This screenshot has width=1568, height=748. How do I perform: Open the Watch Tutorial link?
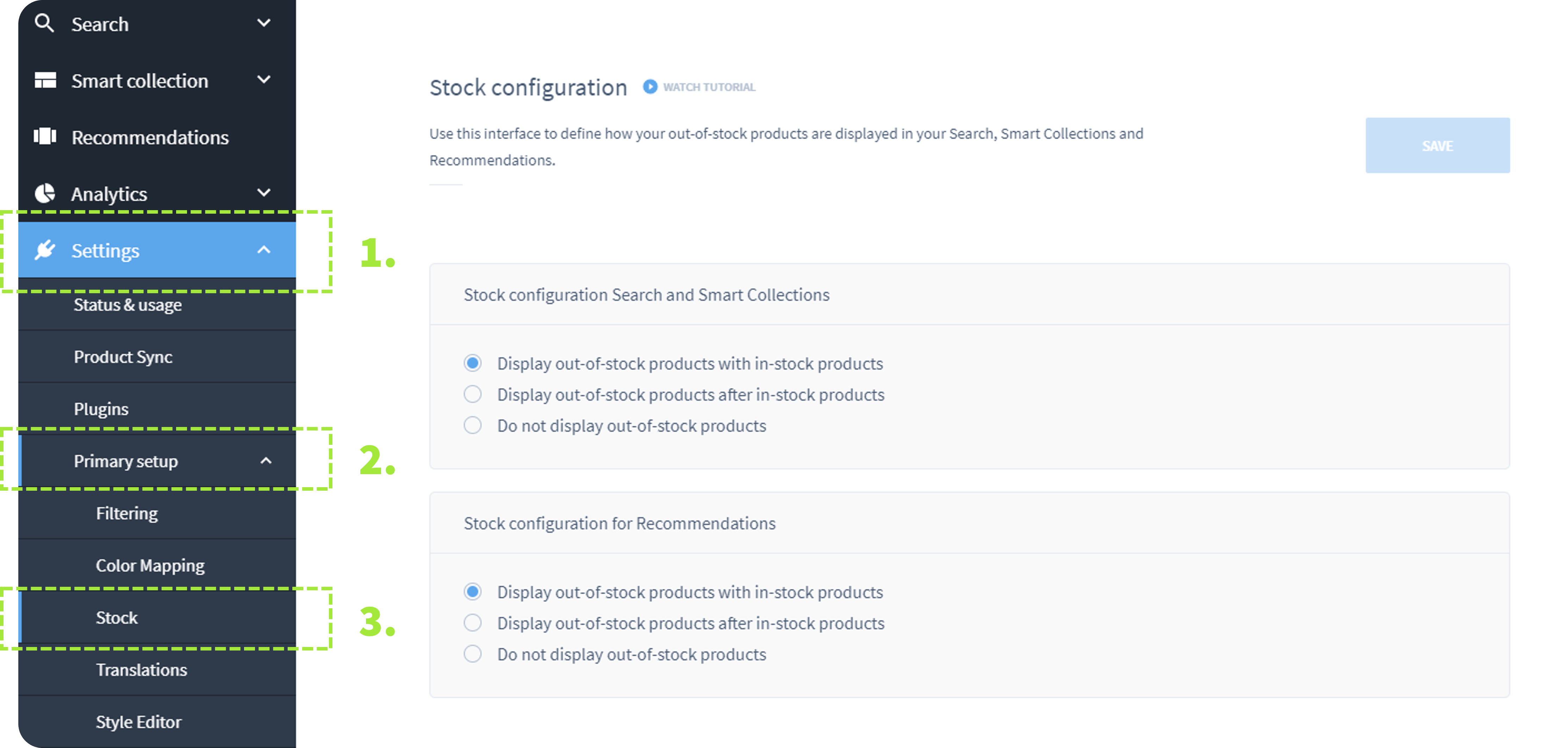coord(709,87)
